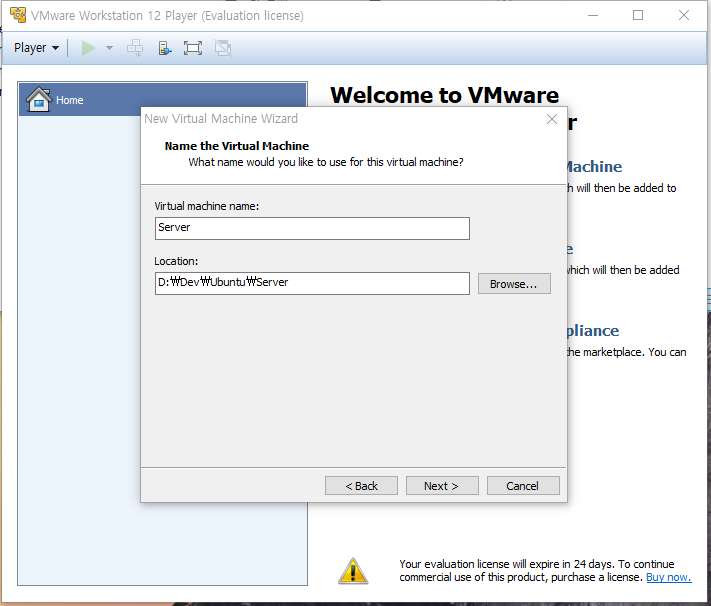This screenshot has height=606, width=711.
Task: Click the evaluation license expiry message
Action: click(545, 571)
